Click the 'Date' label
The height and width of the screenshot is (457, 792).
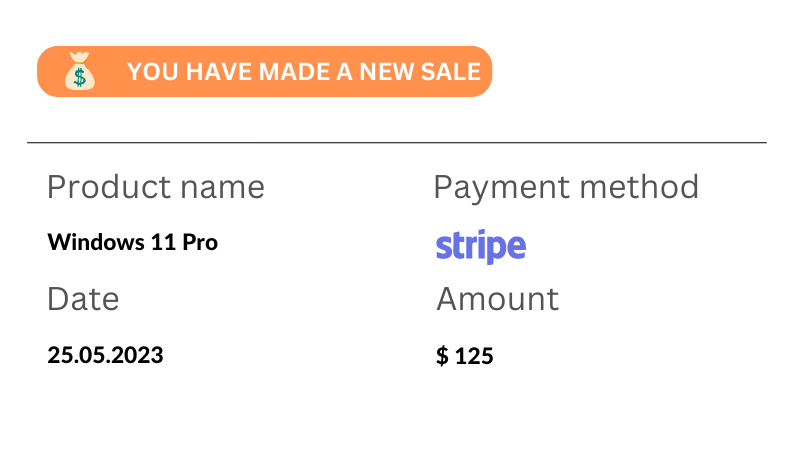coord(83,299)
